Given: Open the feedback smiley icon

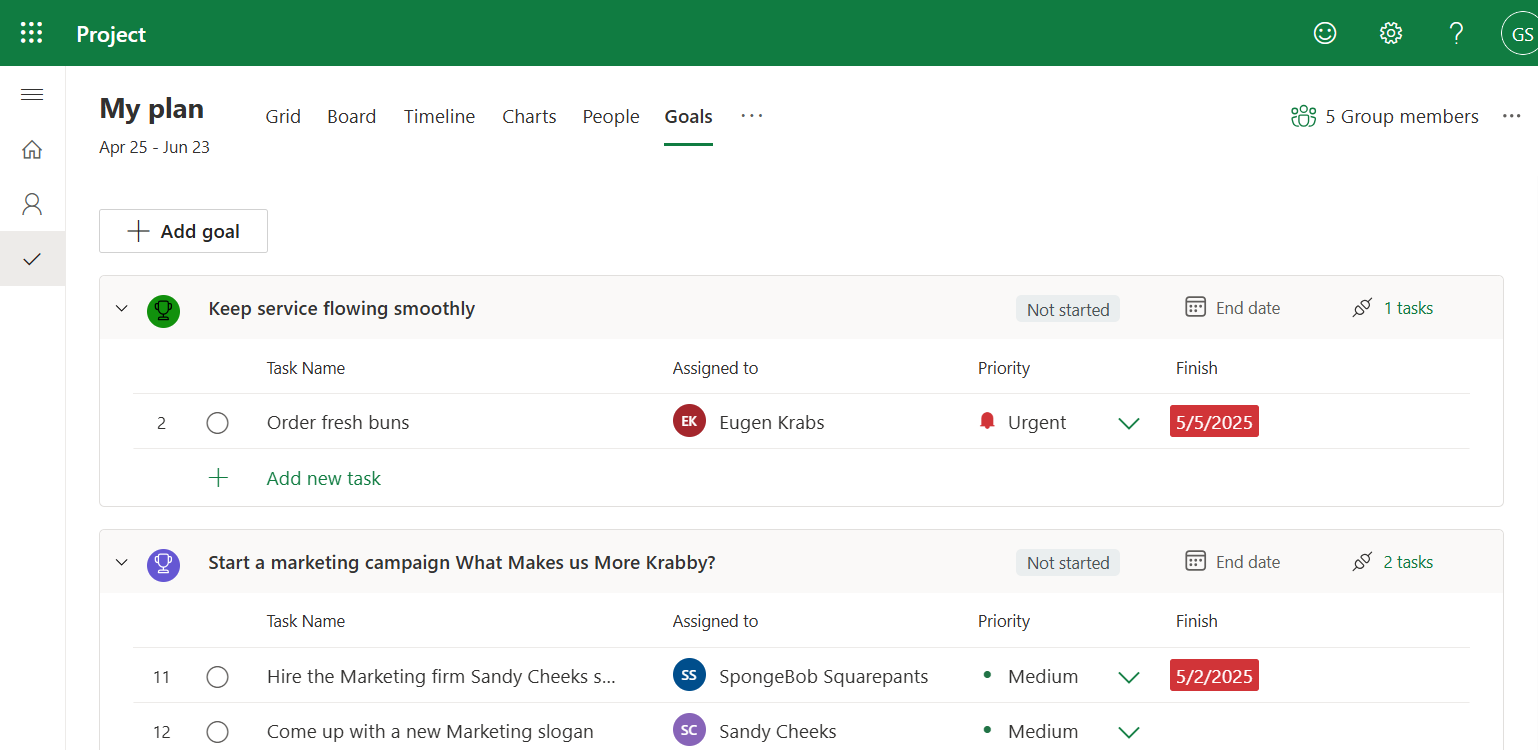Looking at the screenshot, I should tap(1325, 33).
